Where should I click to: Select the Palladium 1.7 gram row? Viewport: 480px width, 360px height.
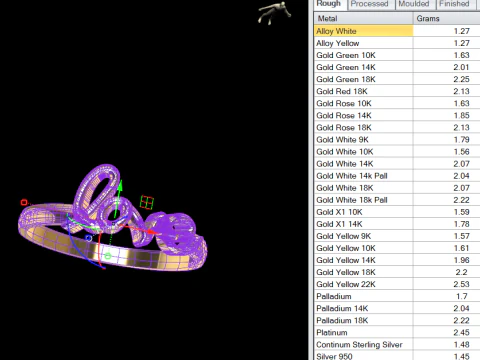pyautogui.click(x=397, y=296)
